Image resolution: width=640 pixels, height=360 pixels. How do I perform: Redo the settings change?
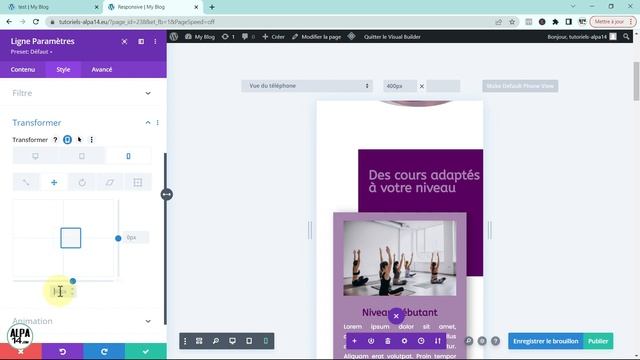(x=104, y=351)
